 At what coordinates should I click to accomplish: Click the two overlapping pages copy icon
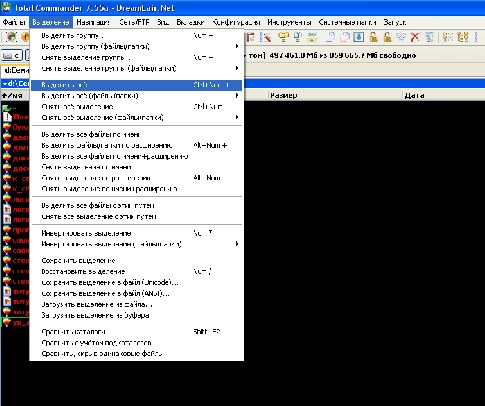(x=345, y=37)
